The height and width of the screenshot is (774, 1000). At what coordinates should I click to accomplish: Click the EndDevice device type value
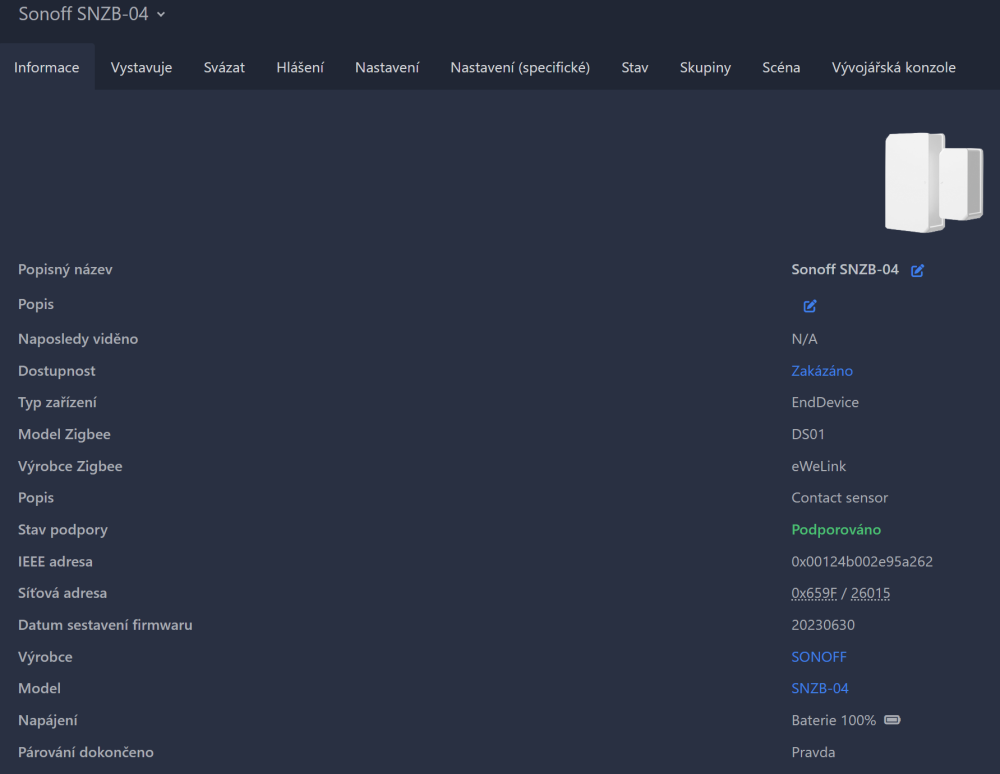(825, 402)
